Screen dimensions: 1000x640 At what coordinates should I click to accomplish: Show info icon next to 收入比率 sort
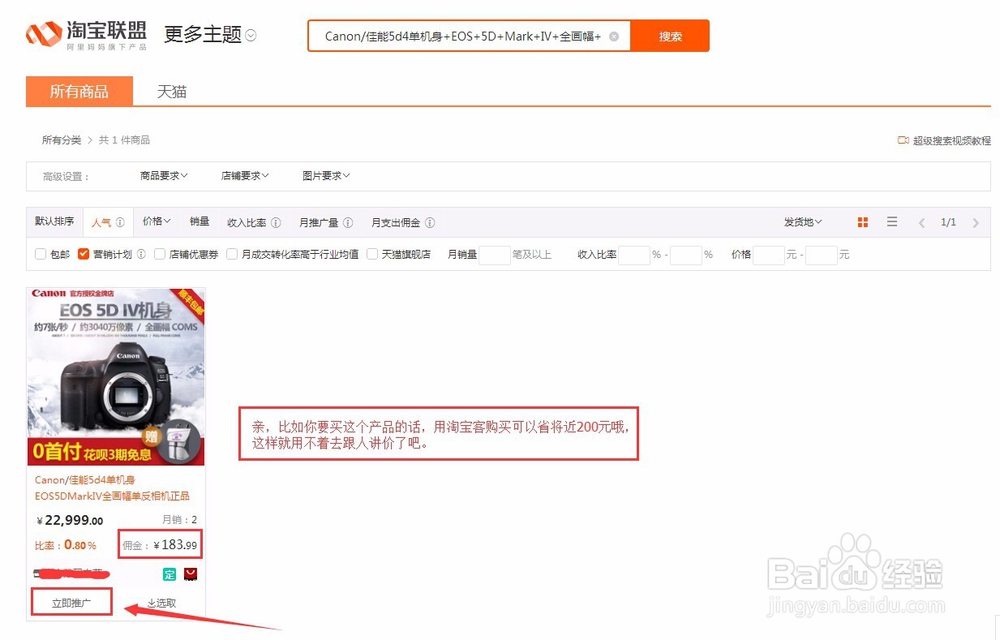pos(276,222)
